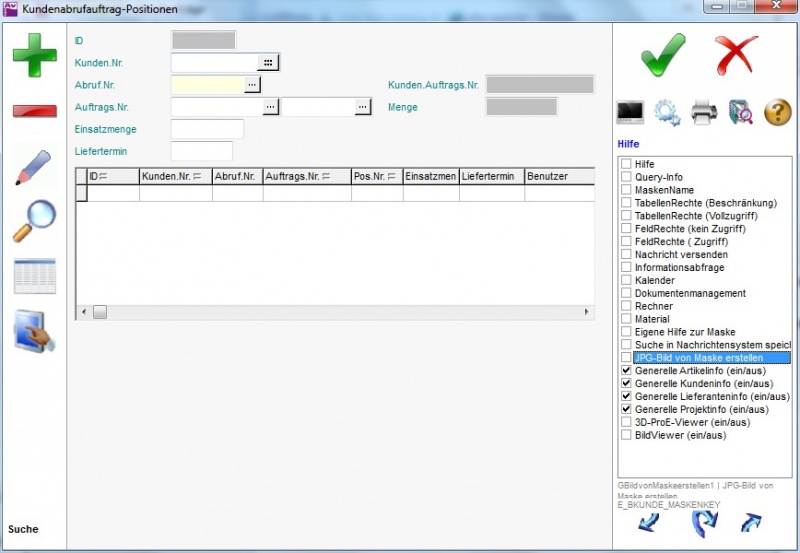Viewport: 800px width, 553px height.
Task: Toggle Generelle Kundeninfo checkbox
Action: (x=626, y=384)
